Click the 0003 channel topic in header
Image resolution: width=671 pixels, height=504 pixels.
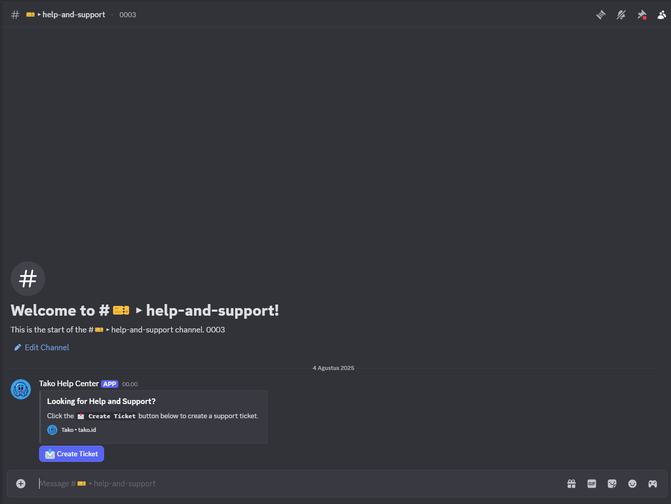pyautogui.click(x=128, y=15)
